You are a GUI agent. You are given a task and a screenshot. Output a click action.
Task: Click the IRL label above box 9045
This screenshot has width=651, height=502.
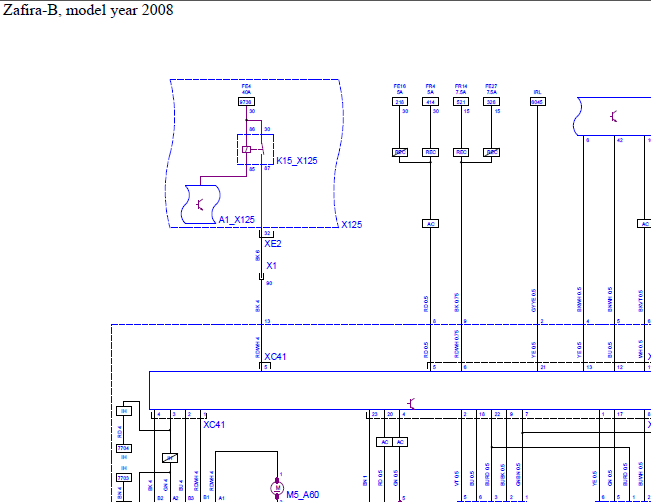(x=538, y=92)
